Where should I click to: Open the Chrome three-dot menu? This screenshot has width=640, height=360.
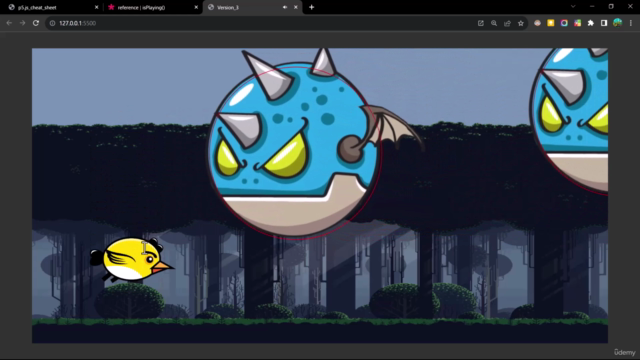pyautogui.click(x=631, y=23)
